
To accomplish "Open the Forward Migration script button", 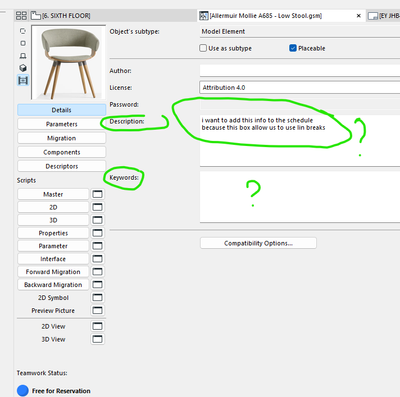I will [x=53, y=272].
